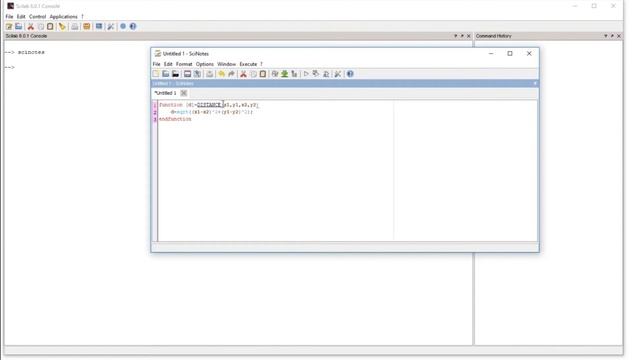Screen dimensions: 640x360
Task: Click the empty Console prompt line
Action: [9, 67]
